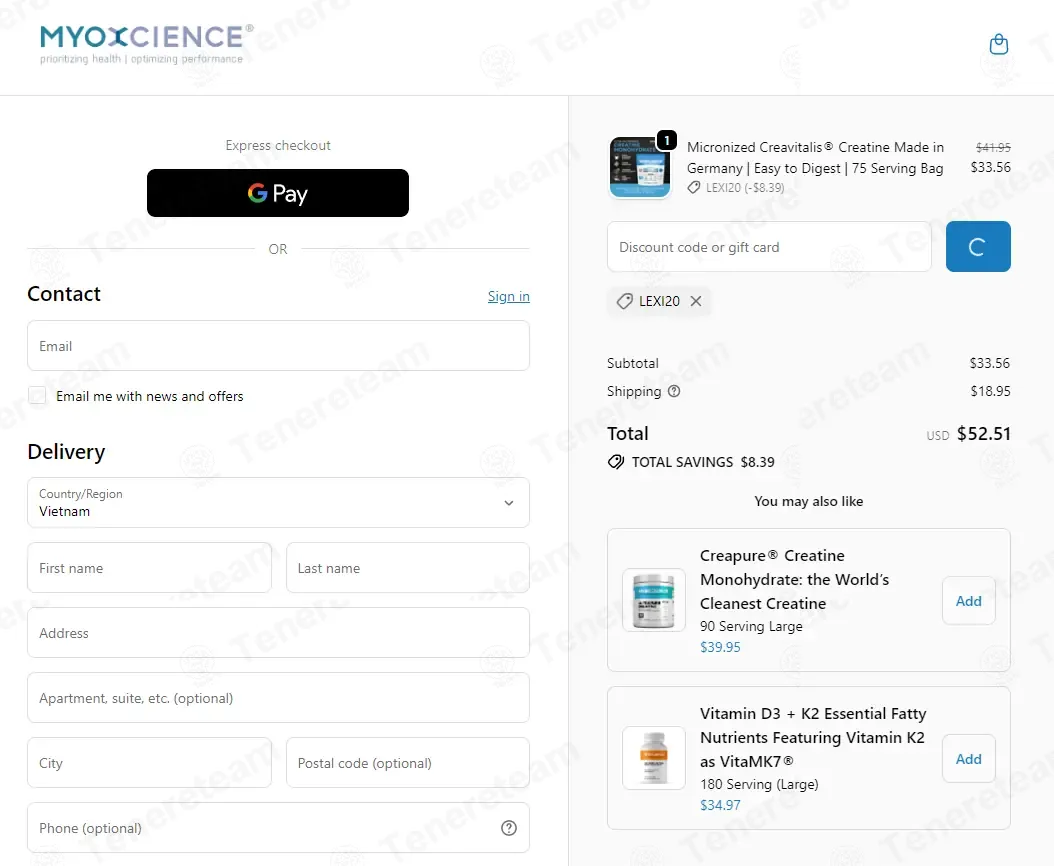Click 'You may also like' heading

(x=809, y=501)
